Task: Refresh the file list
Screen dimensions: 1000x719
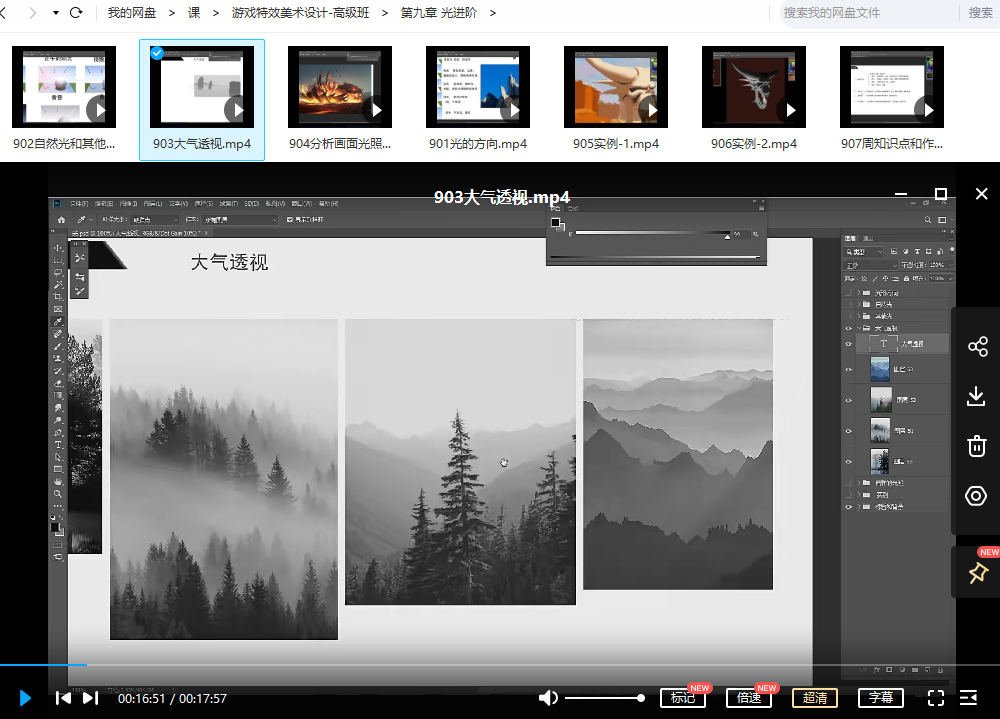Action: pos(76,13)
